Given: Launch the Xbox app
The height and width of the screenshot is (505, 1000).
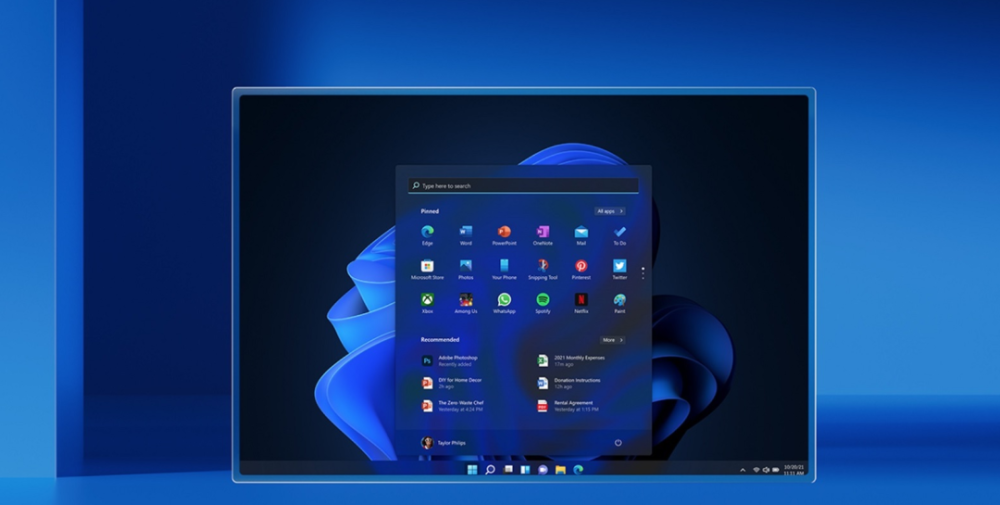Looking at the screenshot, I should pos(427,303).
